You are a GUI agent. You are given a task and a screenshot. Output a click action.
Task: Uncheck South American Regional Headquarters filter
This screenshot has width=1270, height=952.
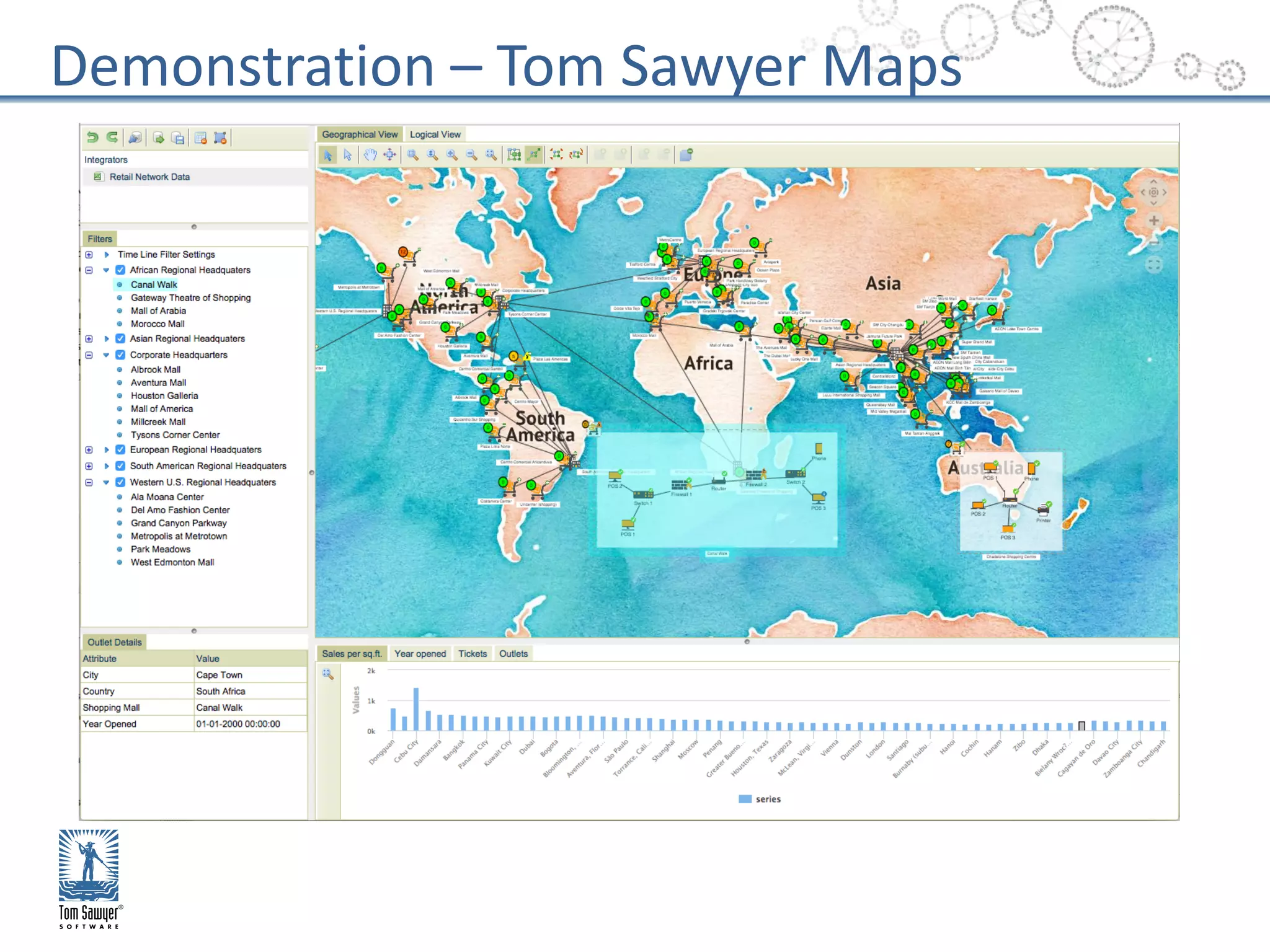click(120, 466)
